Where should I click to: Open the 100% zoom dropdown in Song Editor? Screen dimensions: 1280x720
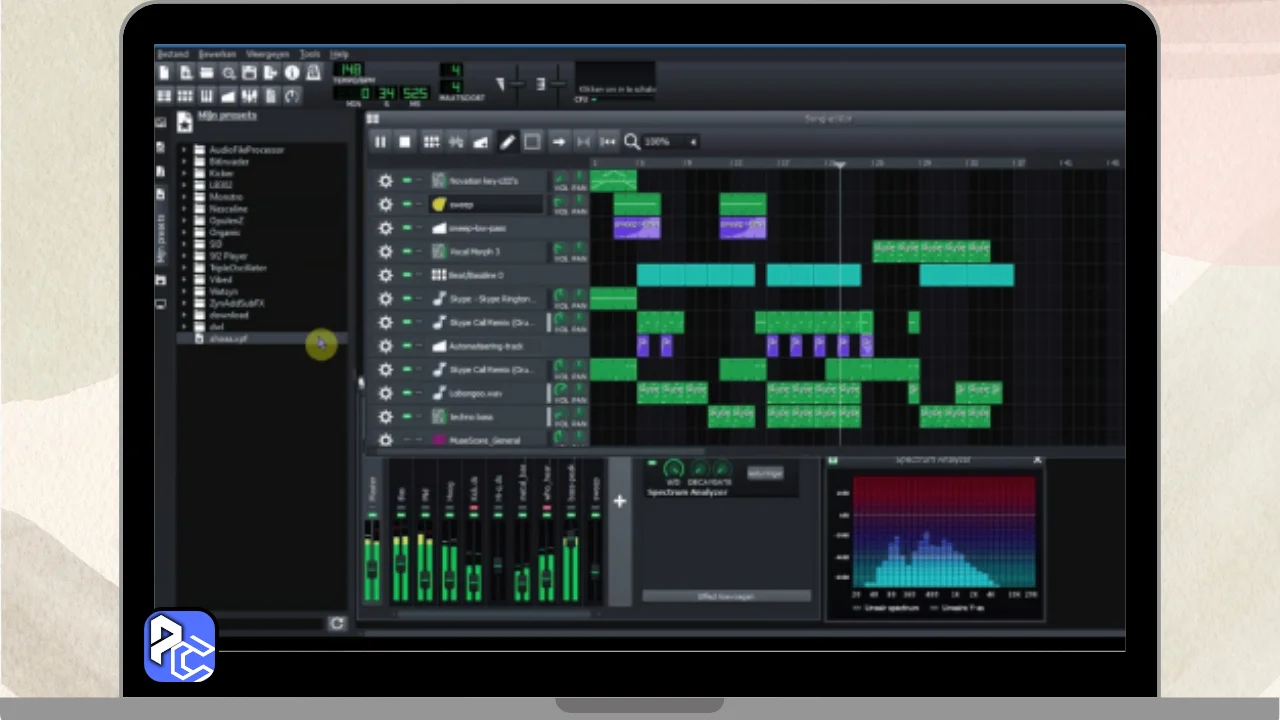tap(671, 142)
